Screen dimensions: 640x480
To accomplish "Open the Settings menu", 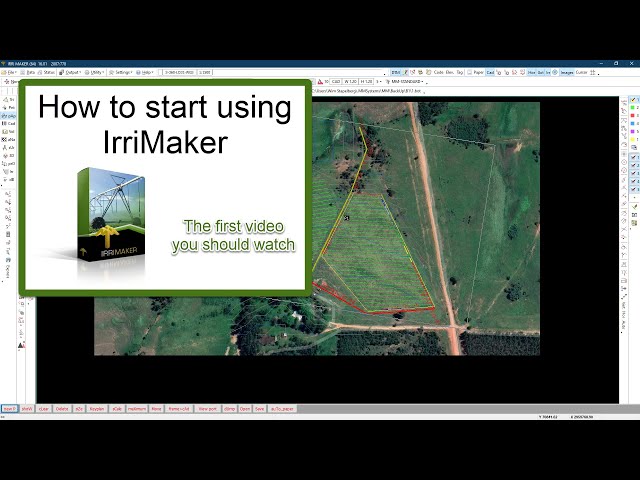I will tap(121, 72).
